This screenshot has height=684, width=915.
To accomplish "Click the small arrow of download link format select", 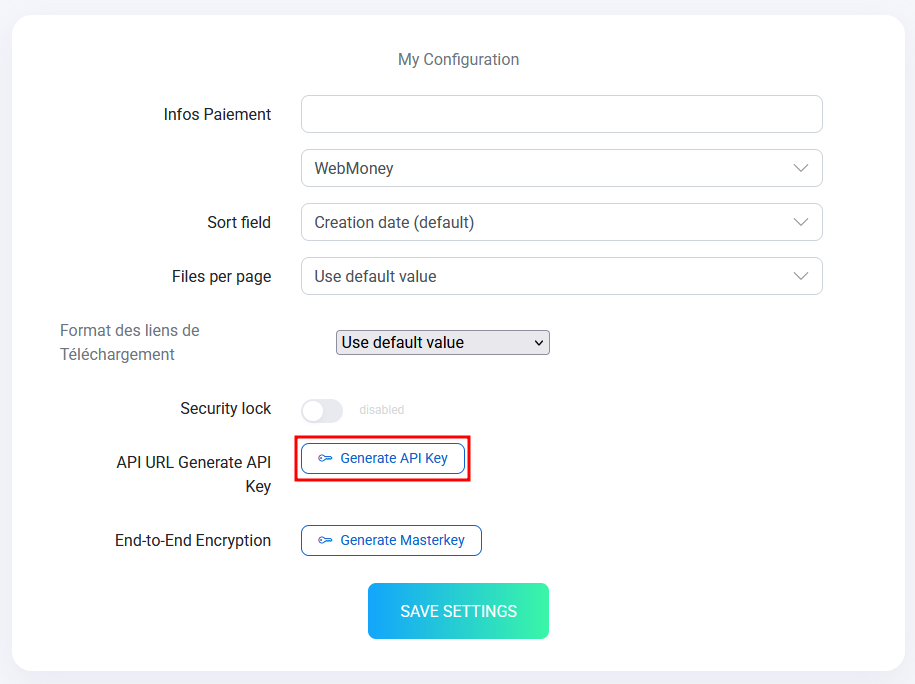I will [539, 343].
